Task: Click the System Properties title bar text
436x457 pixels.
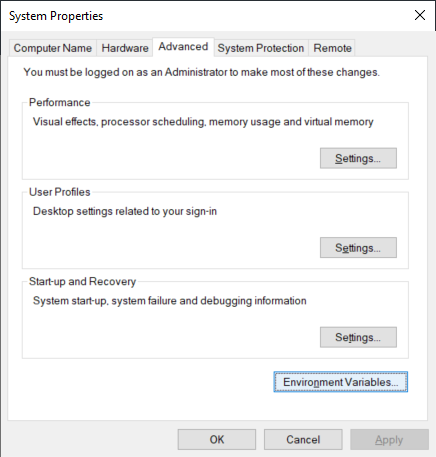Action: [x=56, y=16]
